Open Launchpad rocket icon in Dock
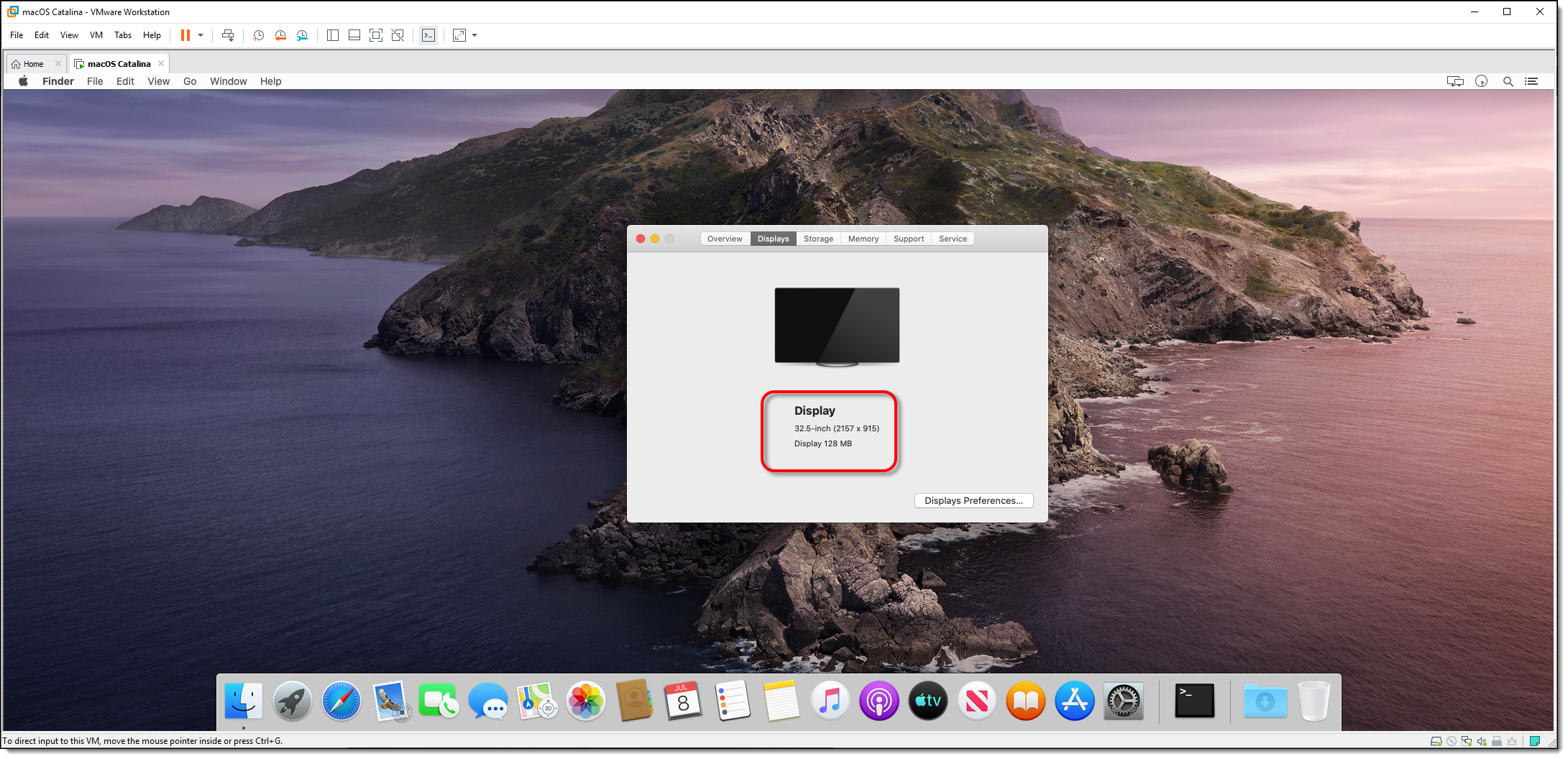The width and height of the screenshot is (1568, 759). (293, 701)
